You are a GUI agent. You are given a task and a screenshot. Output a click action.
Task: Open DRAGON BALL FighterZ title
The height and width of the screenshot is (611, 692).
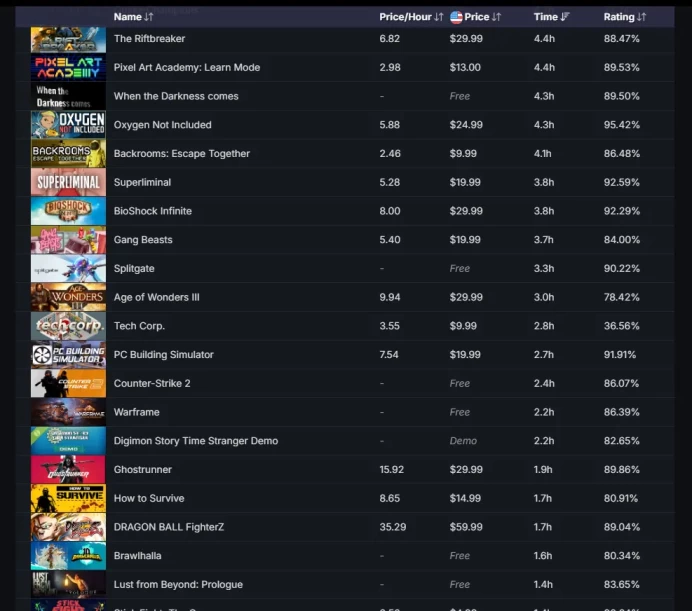[169, 527]
